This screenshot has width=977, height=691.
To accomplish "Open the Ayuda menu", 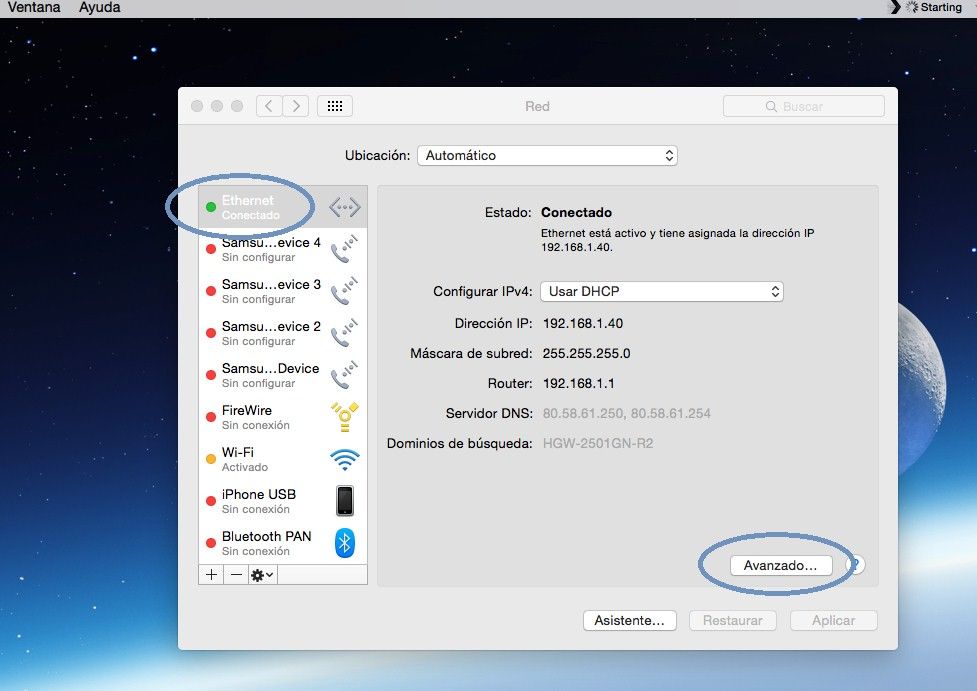I will pos(100,7).
